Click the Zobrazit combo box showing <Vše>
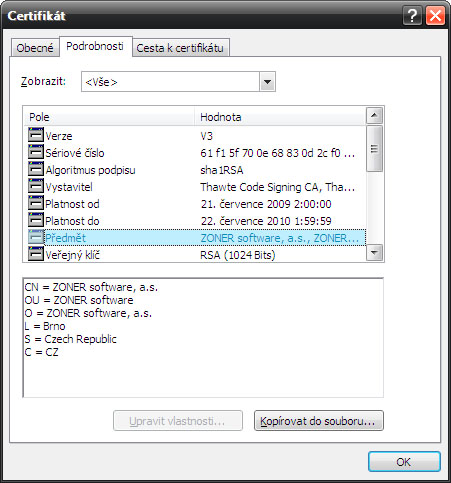The image size is (451, 483). (178, 82)
